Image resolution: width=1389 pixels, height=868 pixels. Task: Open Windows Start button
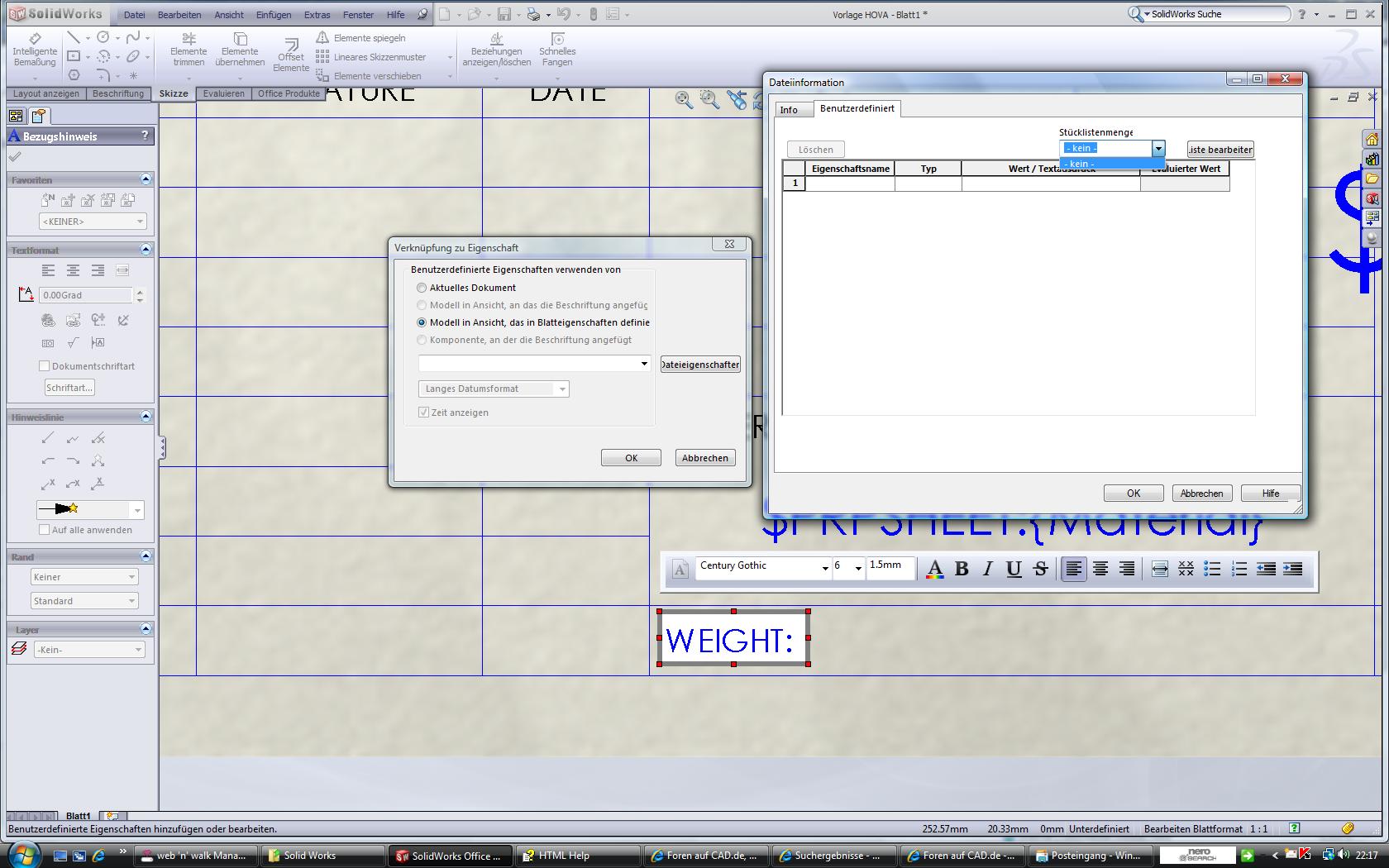tap(23, 855)
